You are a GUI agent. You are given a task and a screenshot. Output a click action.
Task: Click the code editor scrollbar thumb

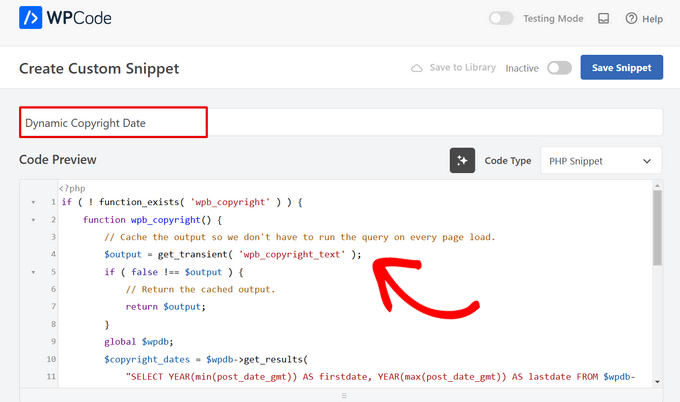point(657,228)
